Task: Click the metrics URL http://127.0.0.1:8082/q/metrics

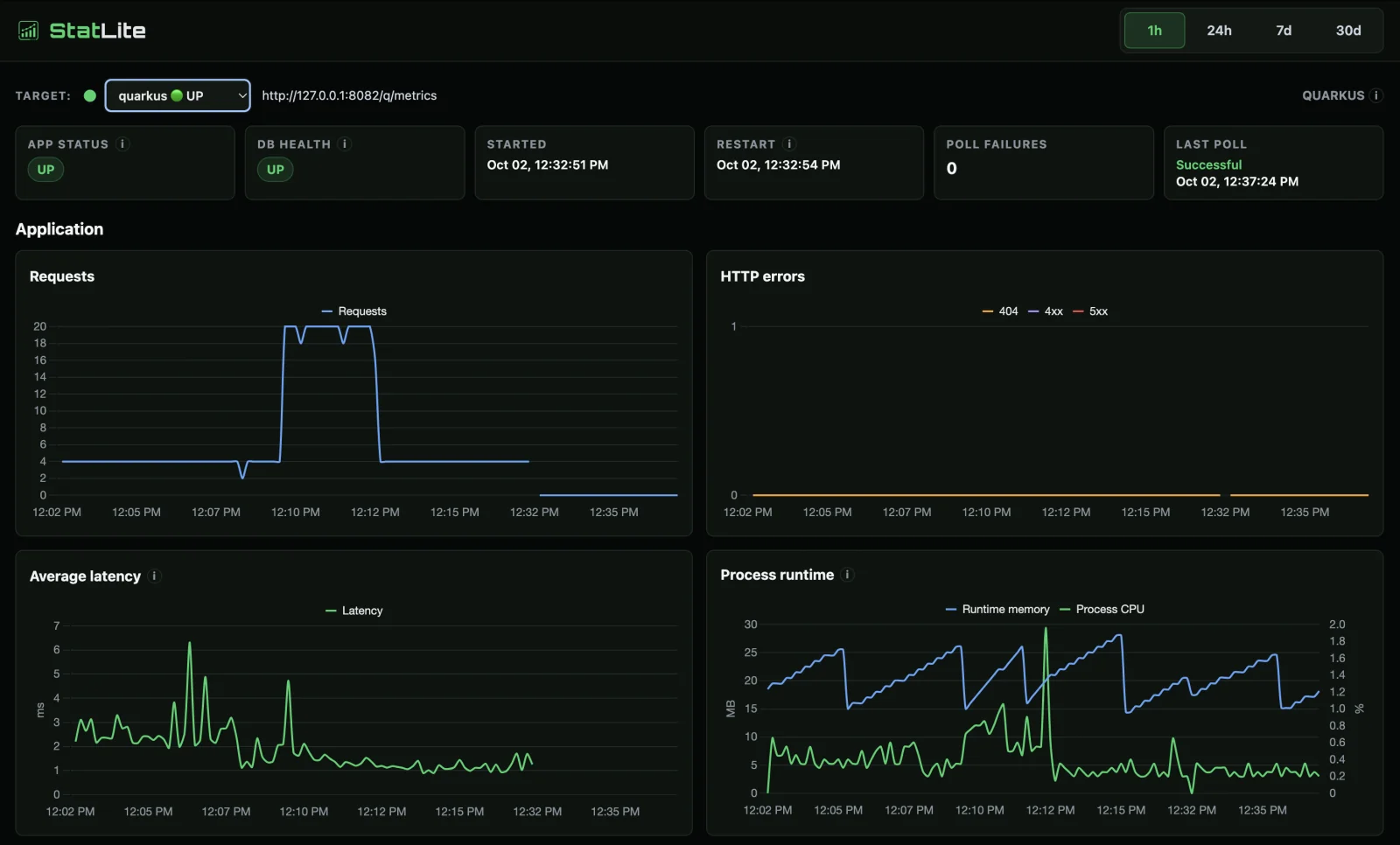Action: pyautogui.click(x=349, y=96)
